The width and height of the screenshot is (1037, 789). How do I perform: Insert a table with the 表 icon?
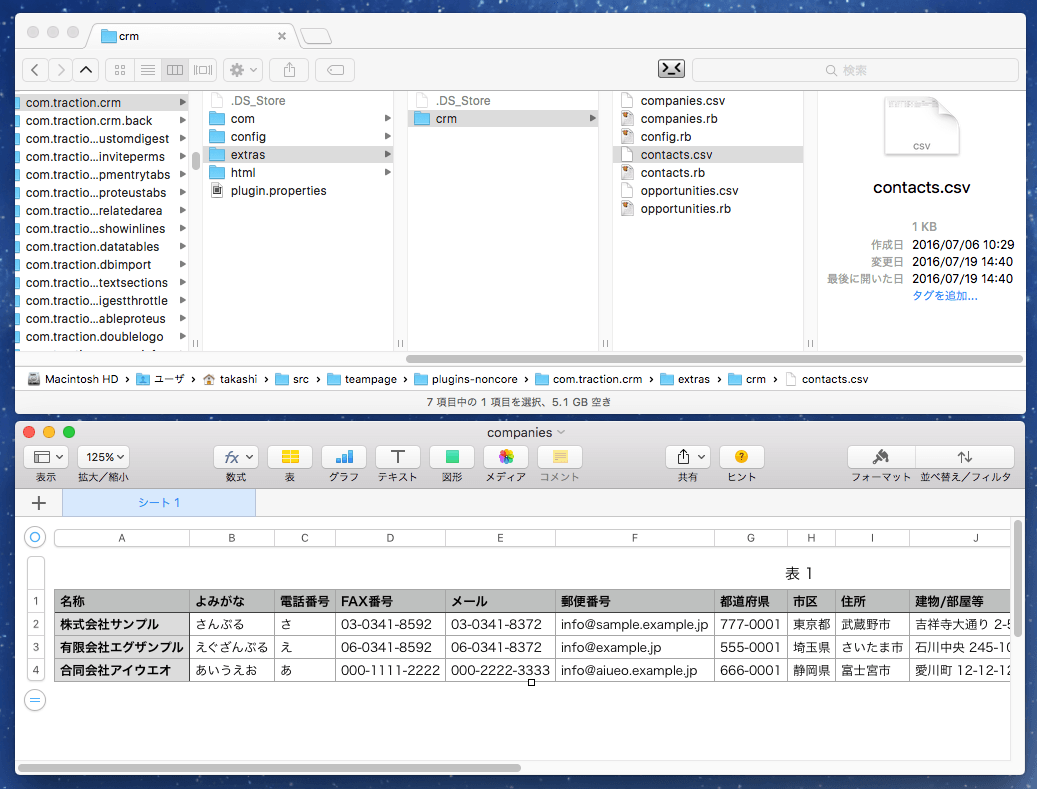[x=290, y=457]
